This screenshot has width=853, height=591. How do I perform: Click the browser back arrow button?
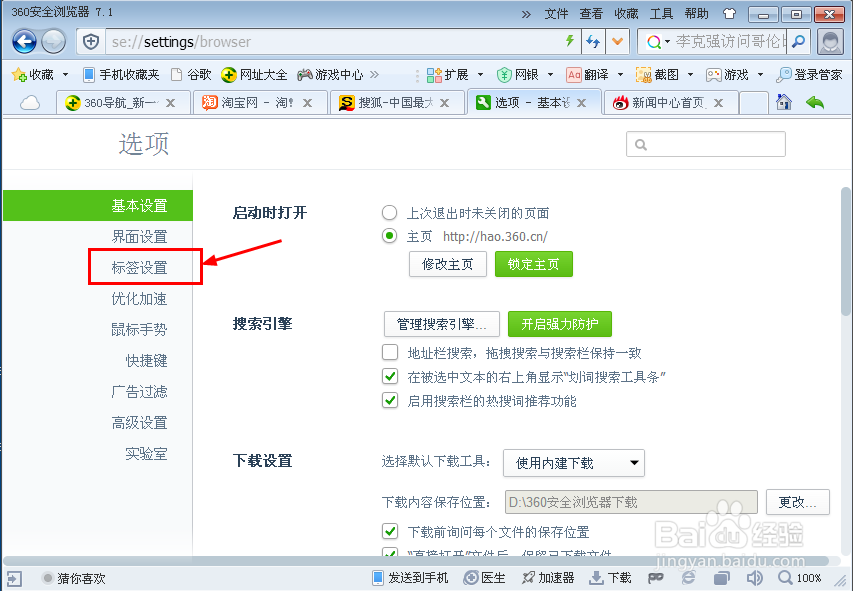(x=24, y=41)
